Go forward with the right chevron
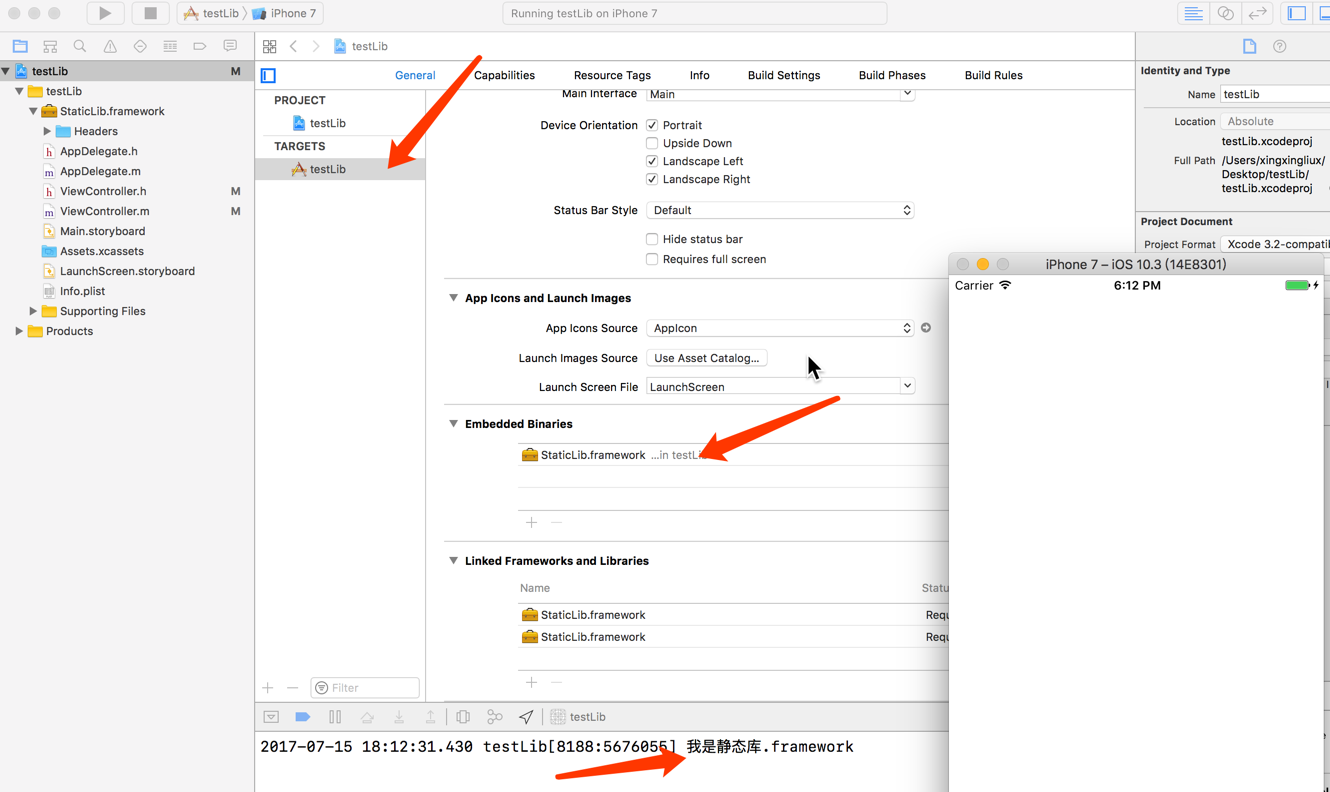 pos(316,46)
